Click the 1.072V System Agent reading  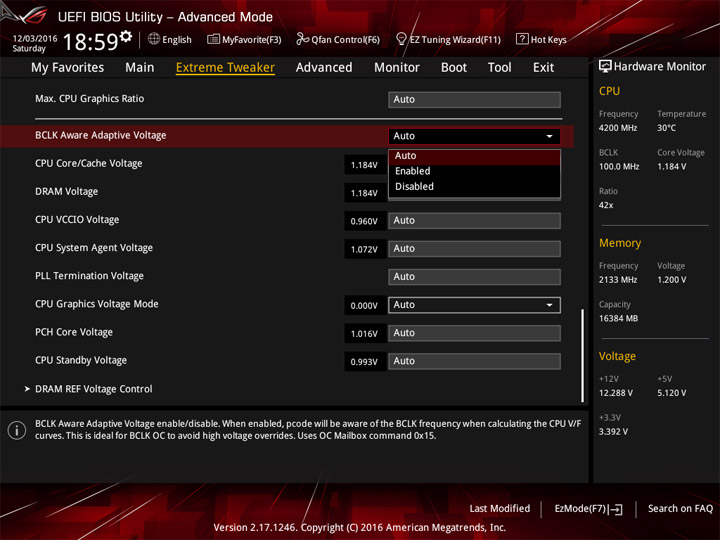364,249
